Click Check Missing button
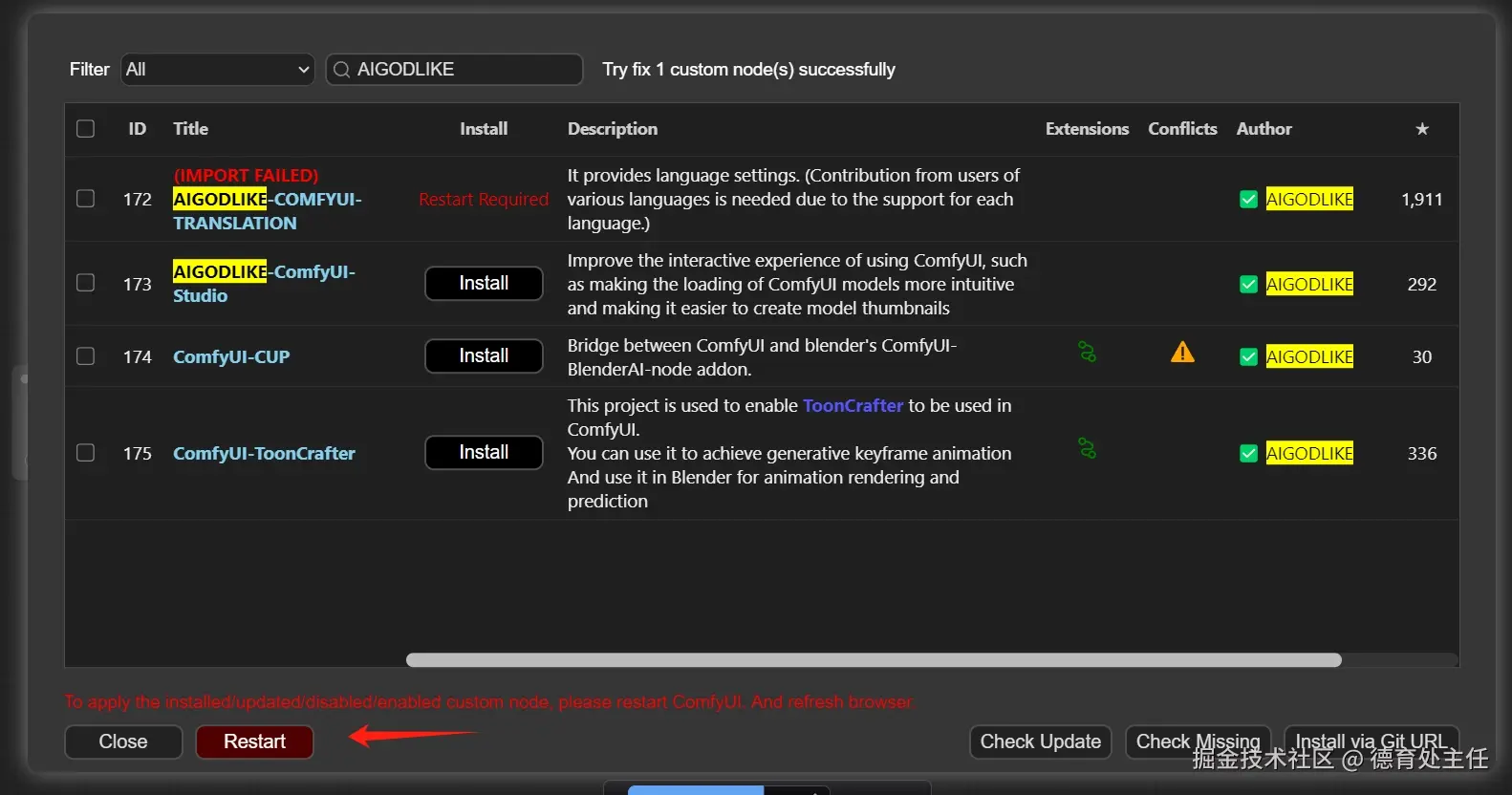The height and width of the screenshot is (795, 1512). [1198, 742]
